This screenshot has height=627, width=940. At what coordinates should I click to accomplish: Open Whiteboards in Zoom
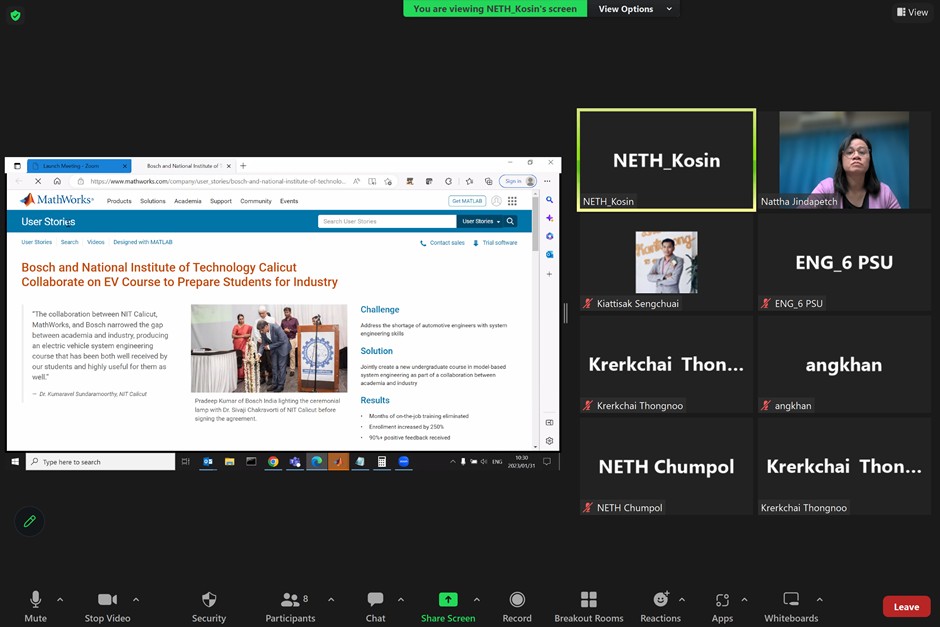(791, 607)
